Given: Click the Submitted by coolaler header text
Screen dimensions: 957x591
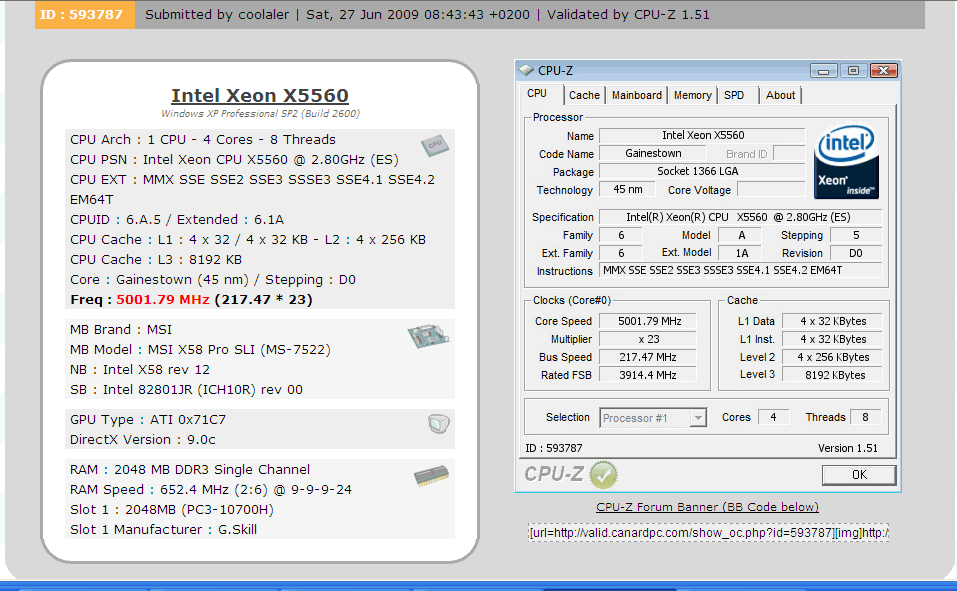Looking at the screenshot, I should point(217,15).
